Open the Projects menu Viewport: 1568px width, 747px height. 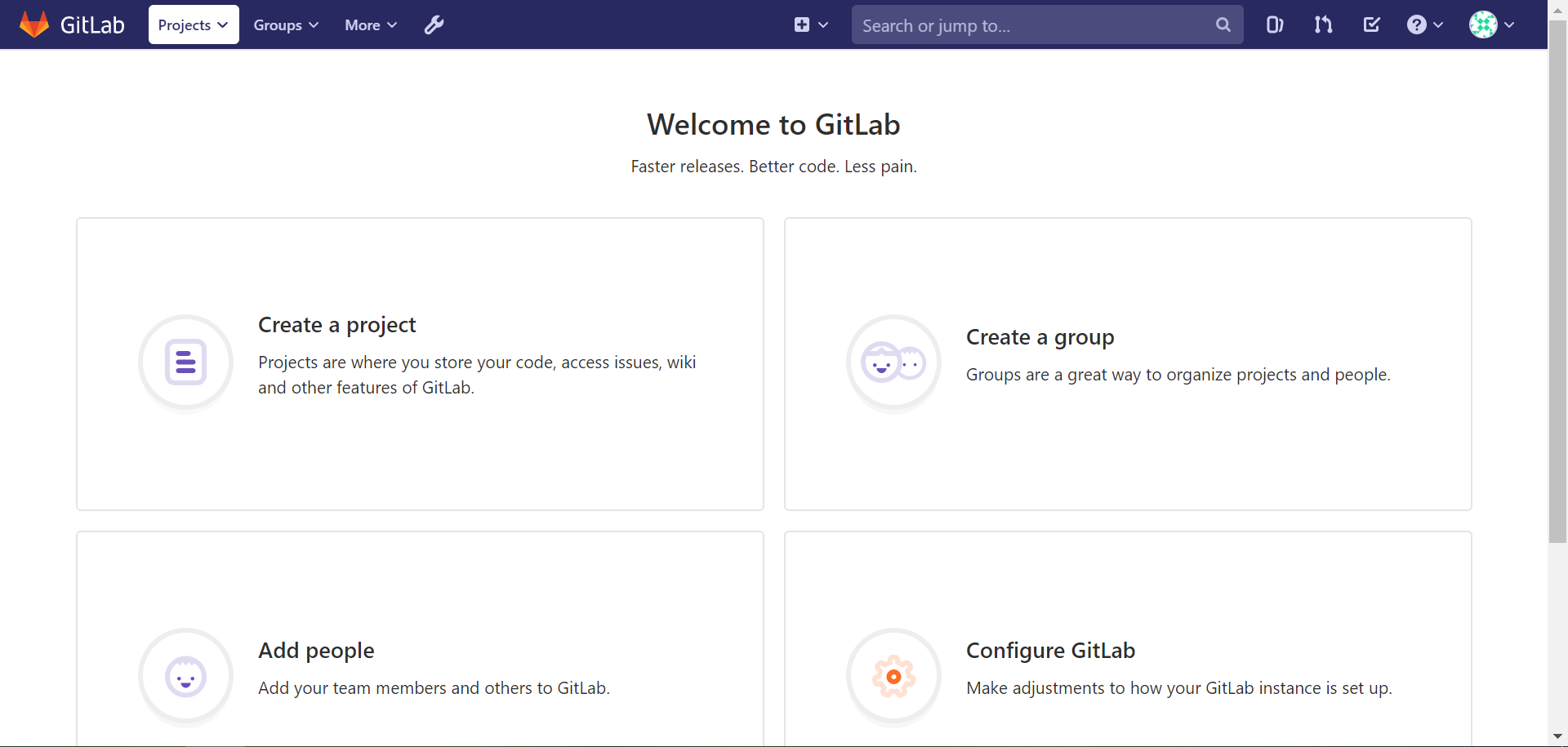point(193,24)
